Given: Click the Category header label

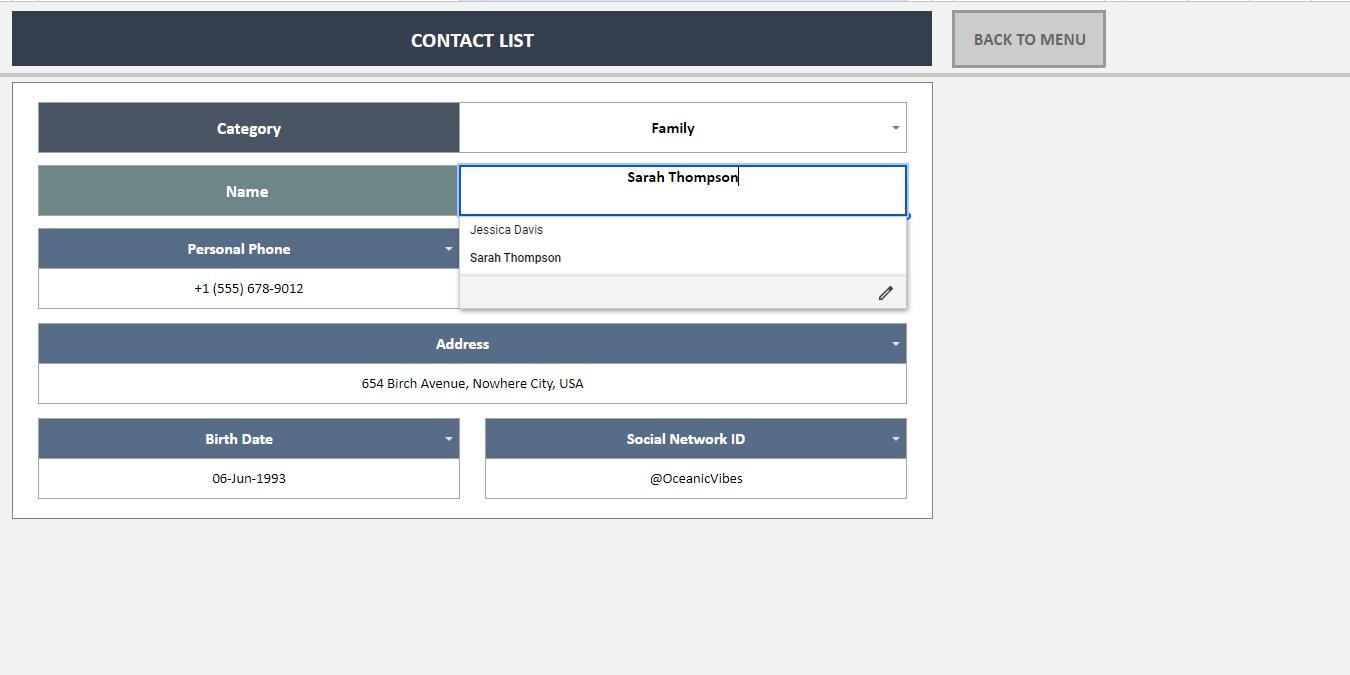Looking at the screenshot, I should coord(248,127).
